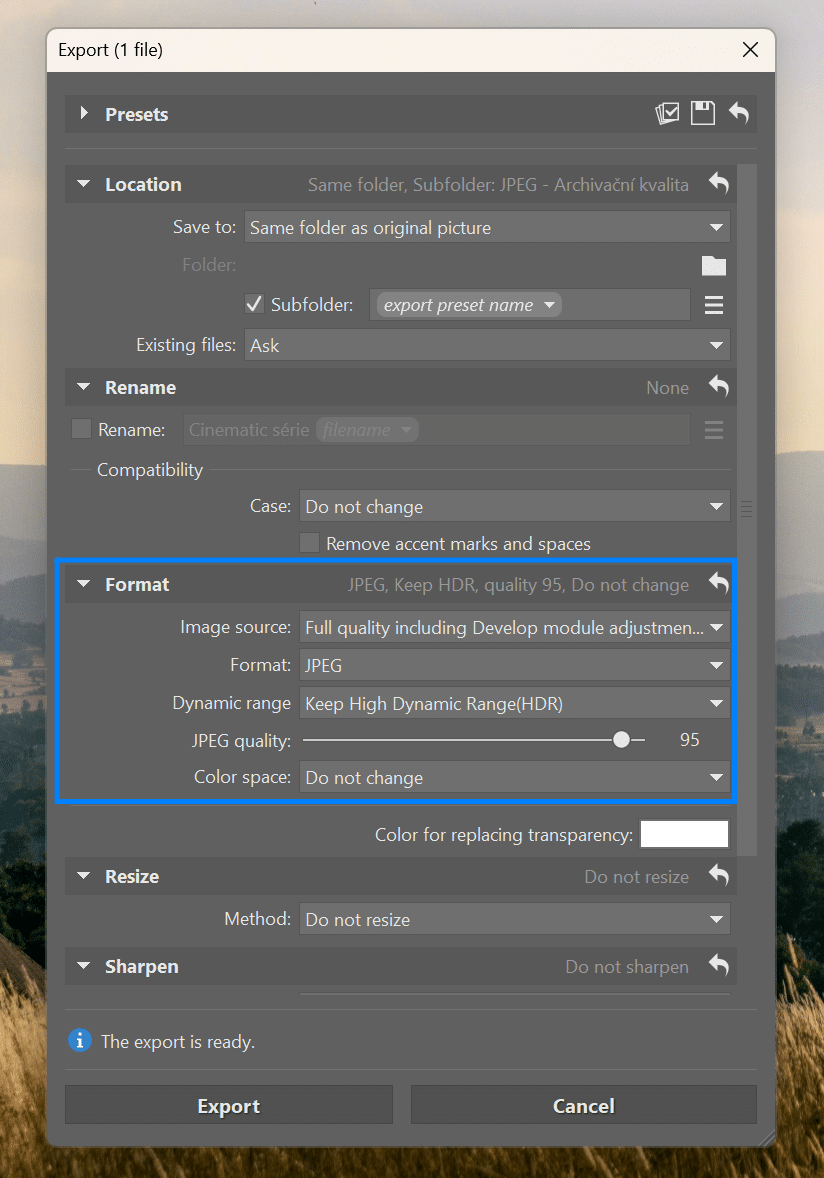Viewport: 824px width, 1178px height.
Task: Open subfolder naming options menu
Action: click(714, 304)
